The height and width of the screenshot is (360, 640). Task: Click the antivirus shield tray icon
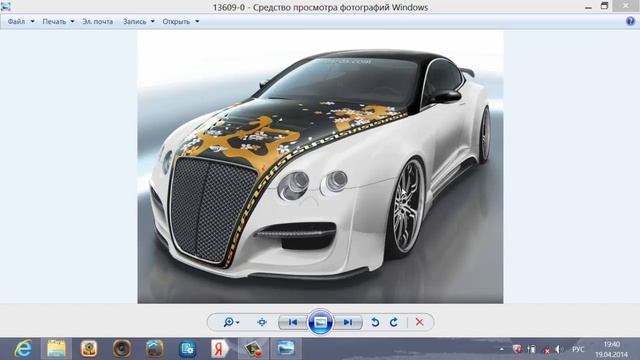[517, 349]
